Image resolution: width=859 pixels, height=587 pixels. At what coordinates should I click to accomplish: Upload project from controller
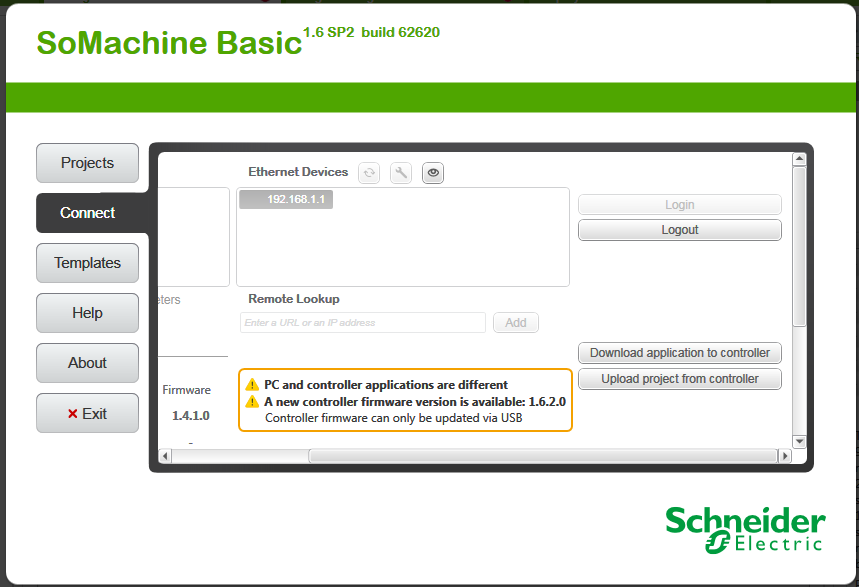pyautogui.click(x=679, y=378)
